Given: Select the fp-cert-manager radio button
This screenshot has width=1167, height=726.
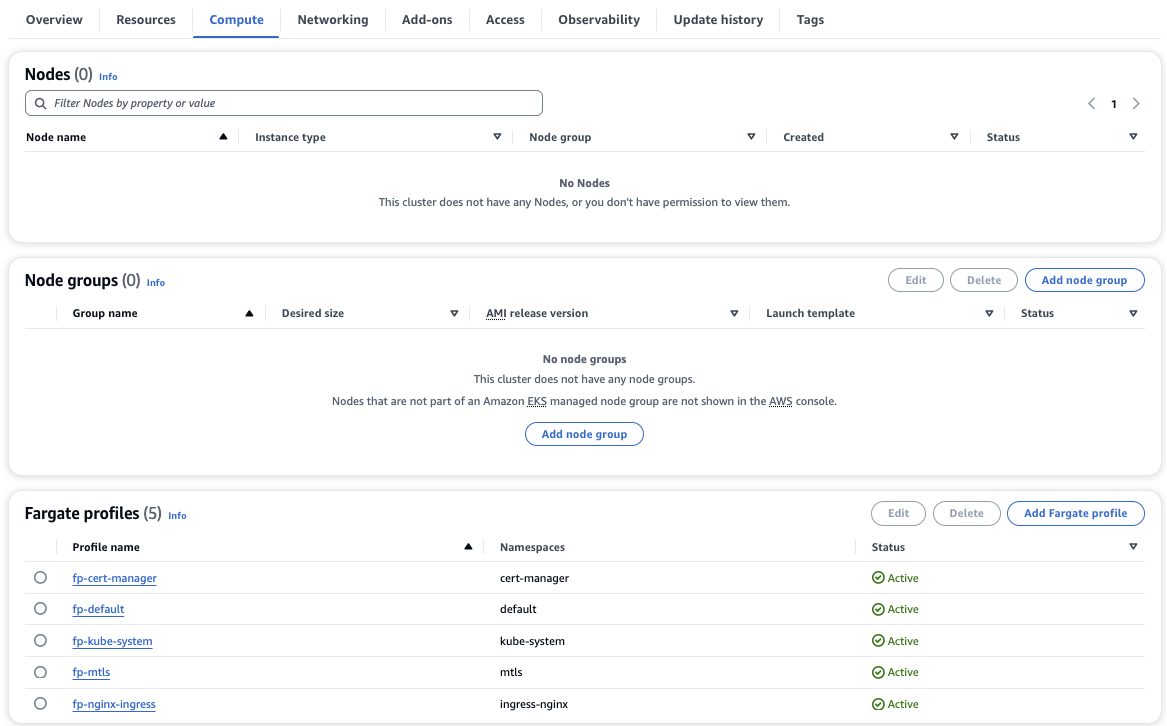Looking at the screenshot, I should 40,577.
